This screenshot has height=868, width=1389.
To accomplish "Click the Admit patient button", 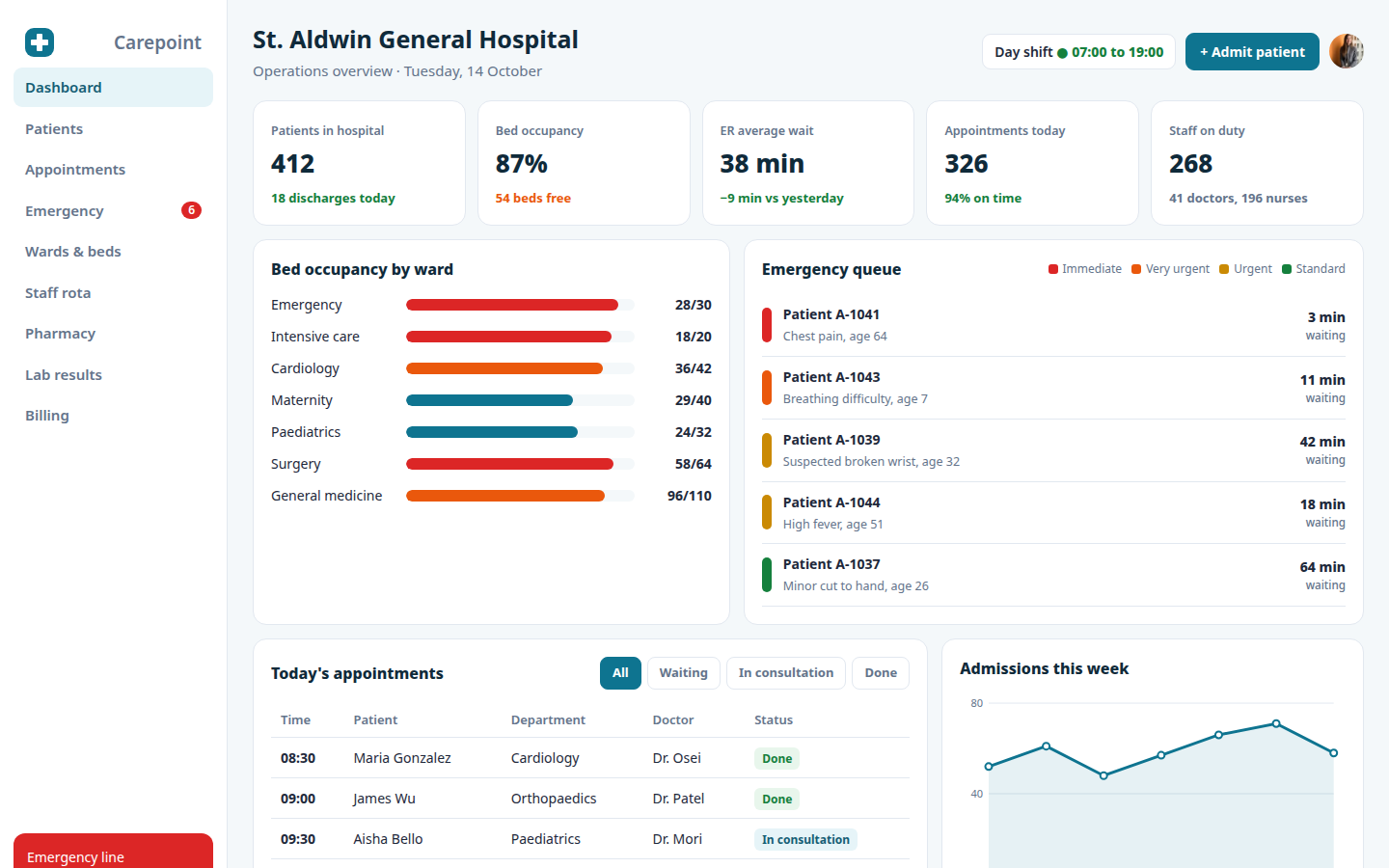I will (x=1252, y=52).
